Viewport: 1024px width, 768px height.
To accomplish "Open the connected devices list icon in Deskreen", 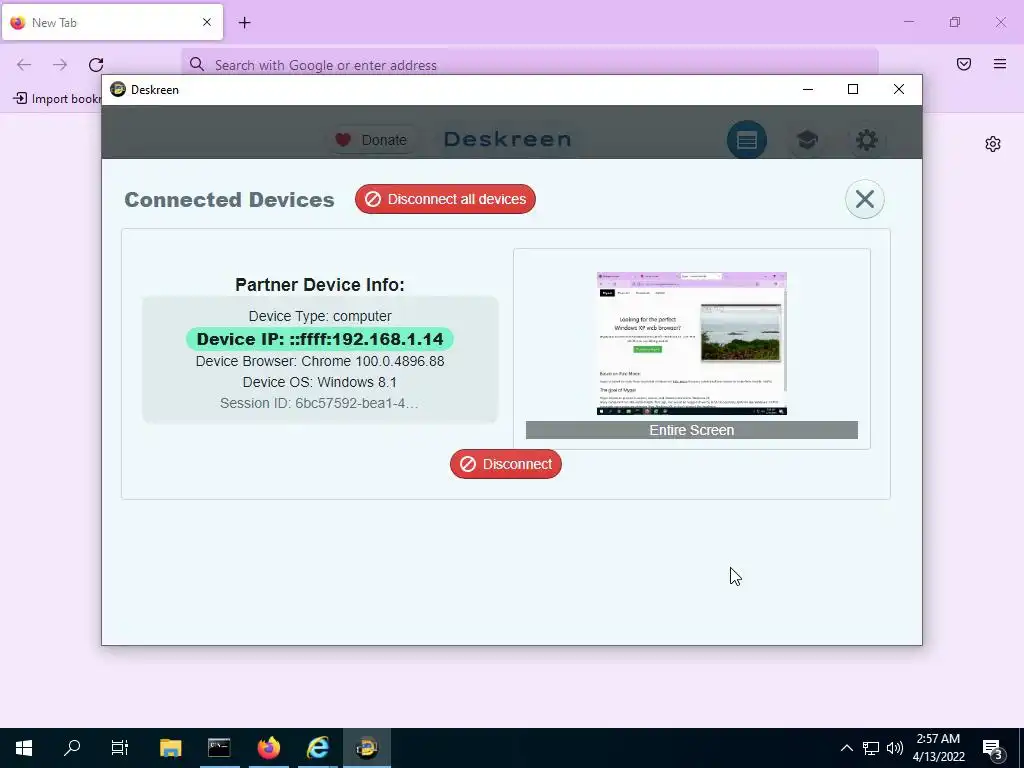I will click(746, 140).
